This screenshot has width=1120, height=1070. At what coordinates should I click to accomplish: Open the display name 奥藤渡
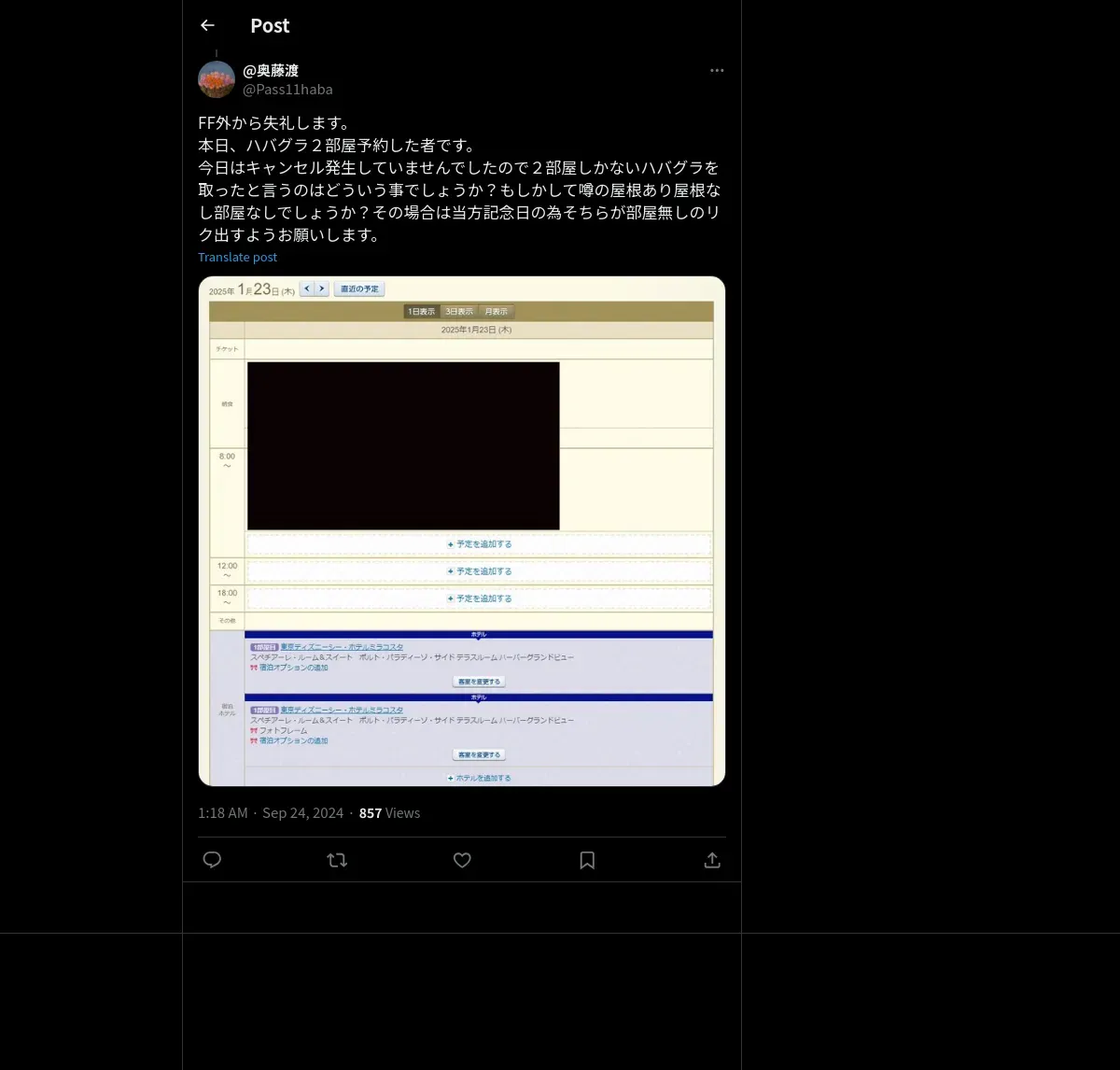271,70
